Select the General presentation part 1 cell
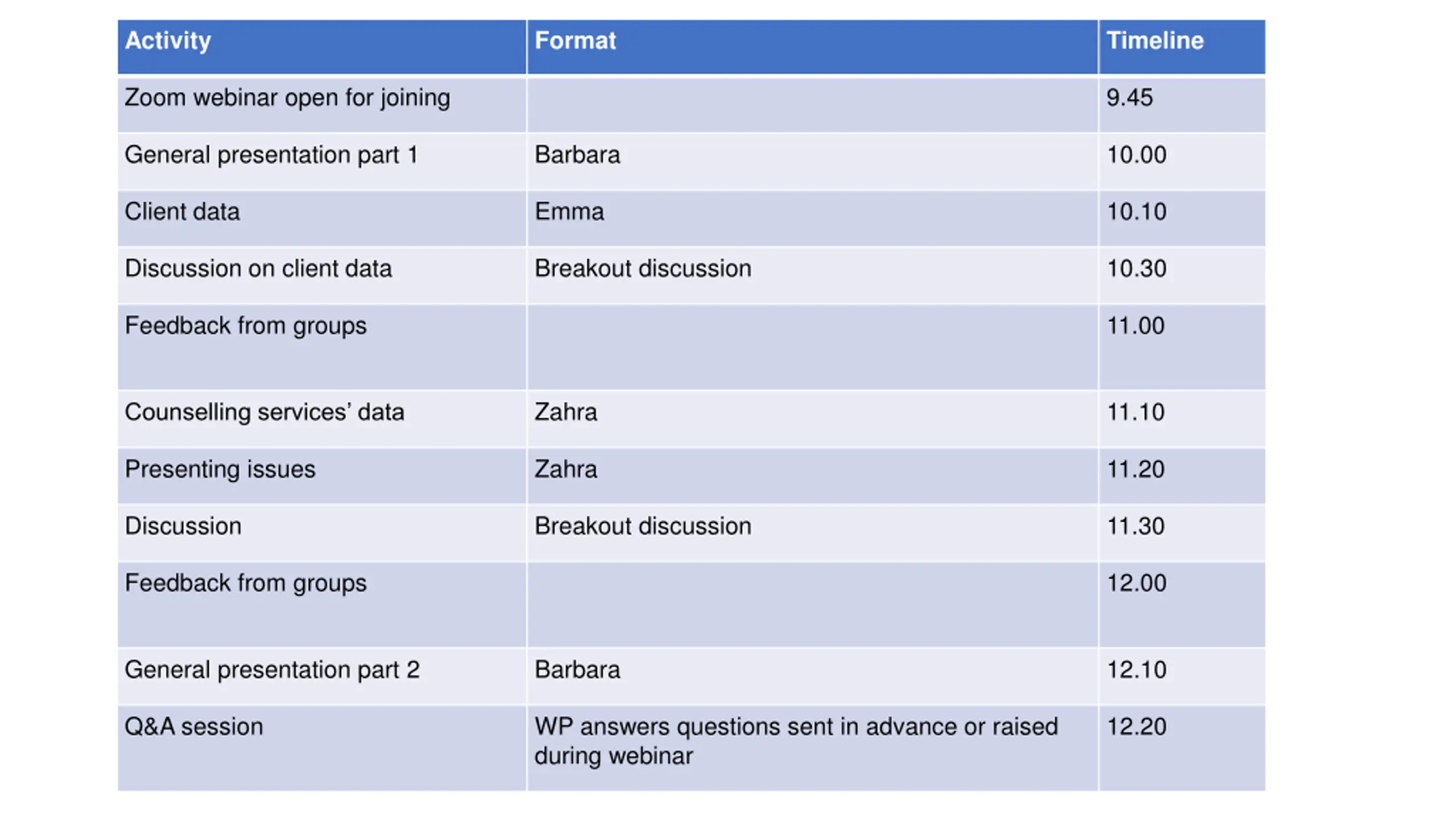 pyautogui.click(x=322, y=162)
